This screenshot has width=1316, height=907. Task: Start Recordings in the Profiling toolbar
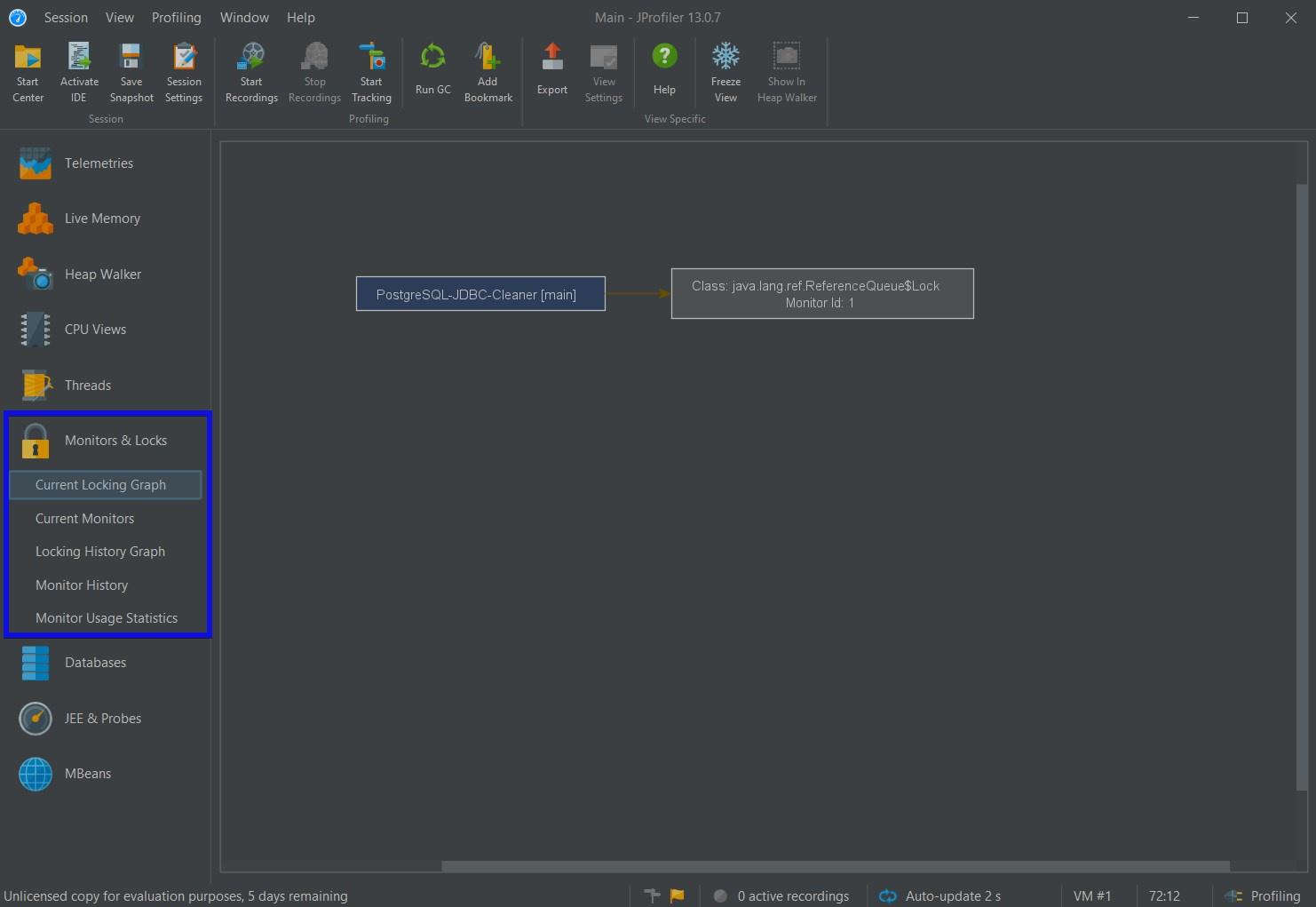click(x=250, y=70)
